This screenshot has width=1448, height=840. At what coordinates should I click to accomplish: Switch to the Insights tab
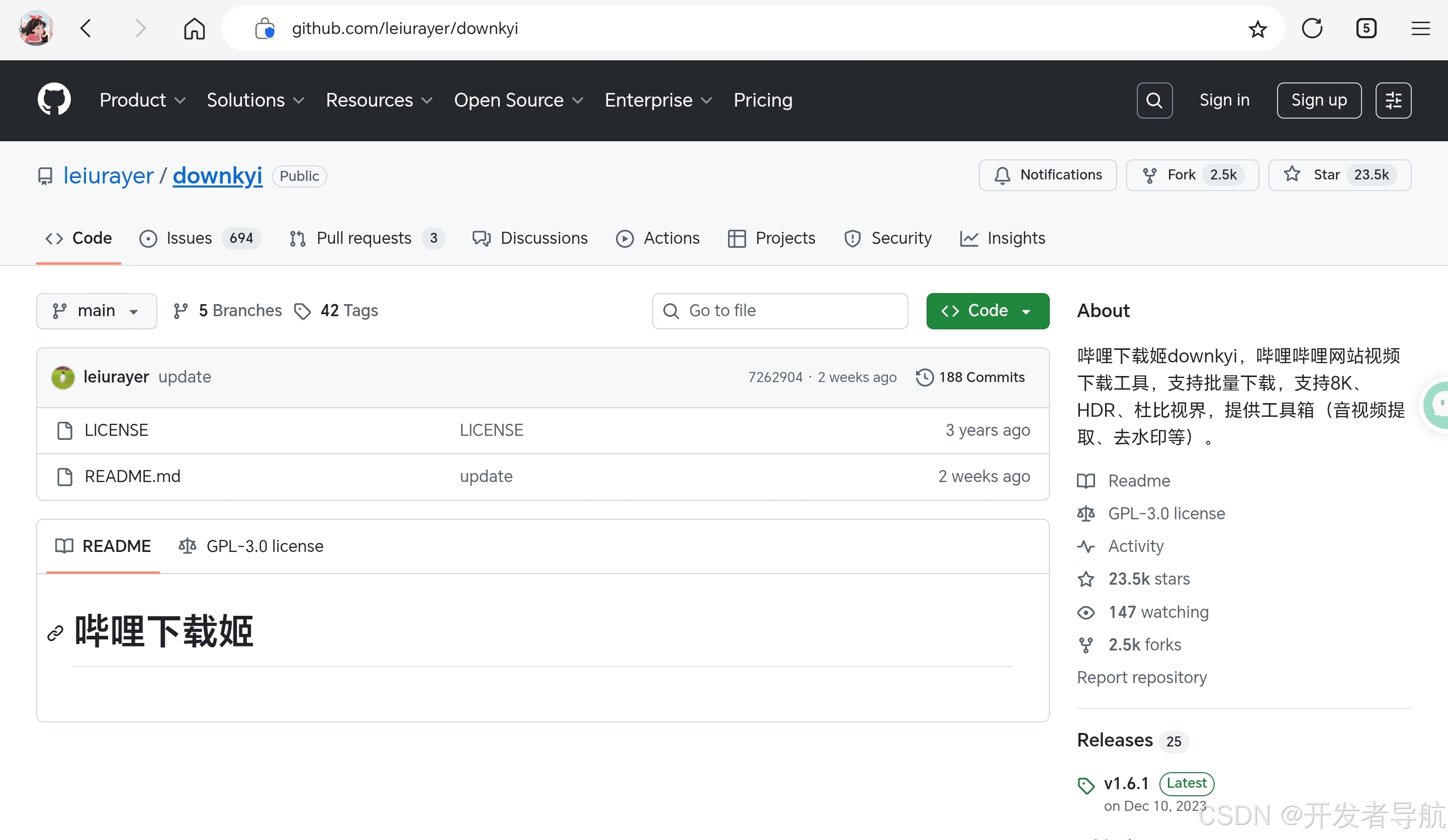(1003, 238)
